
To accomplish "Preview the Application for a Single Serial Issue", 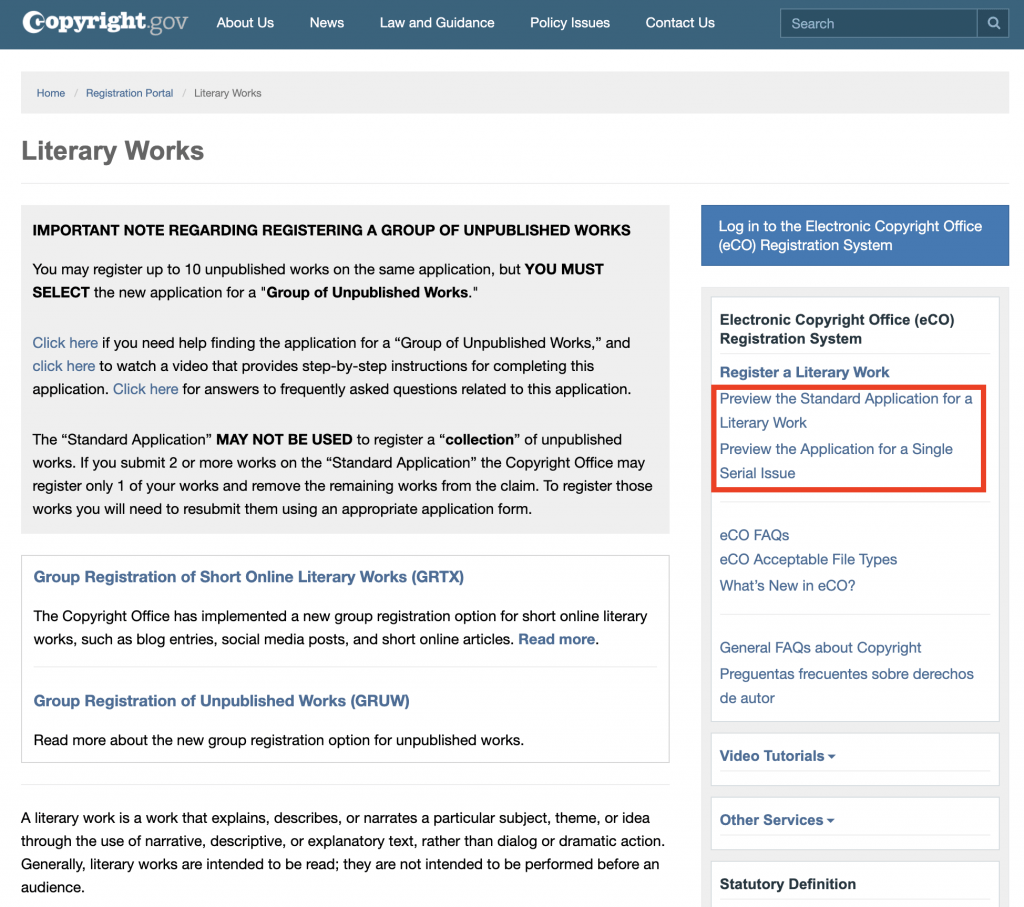I will [836, 461].
